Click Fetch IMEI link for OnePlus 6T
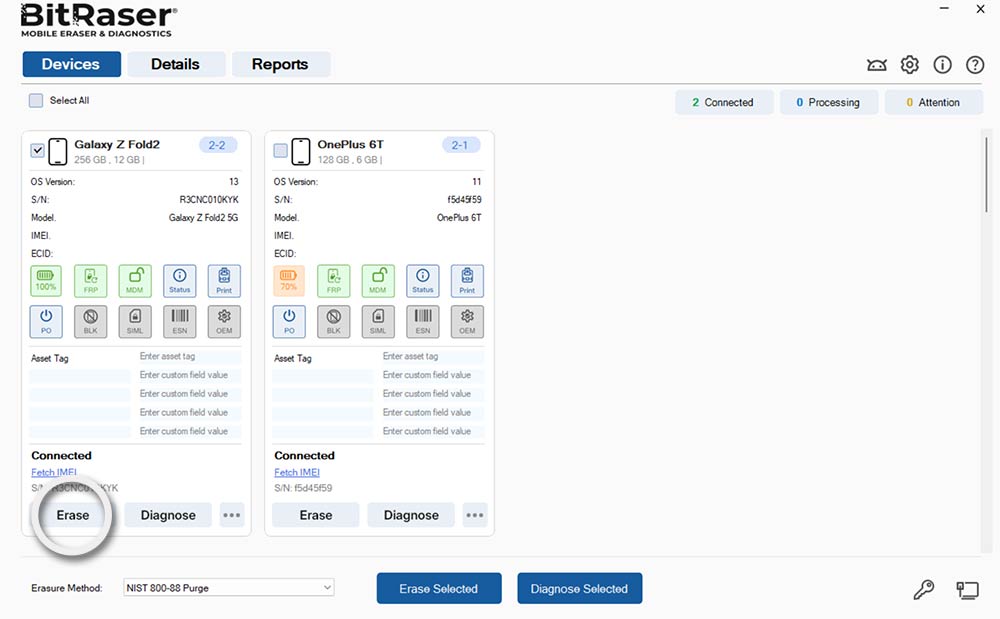 297,472
